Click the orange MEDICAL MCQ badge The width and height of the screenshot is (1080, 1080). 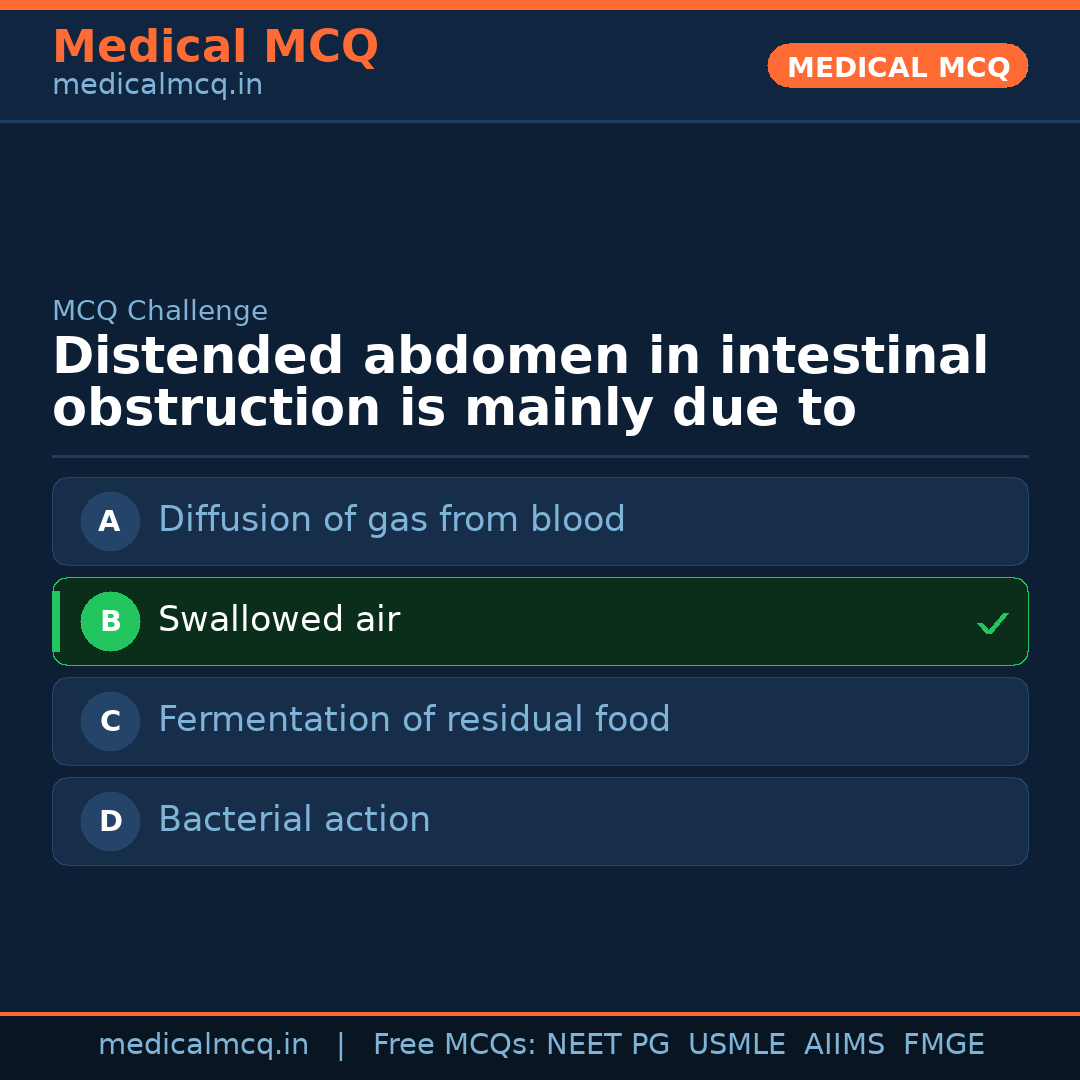coord(897,67)
